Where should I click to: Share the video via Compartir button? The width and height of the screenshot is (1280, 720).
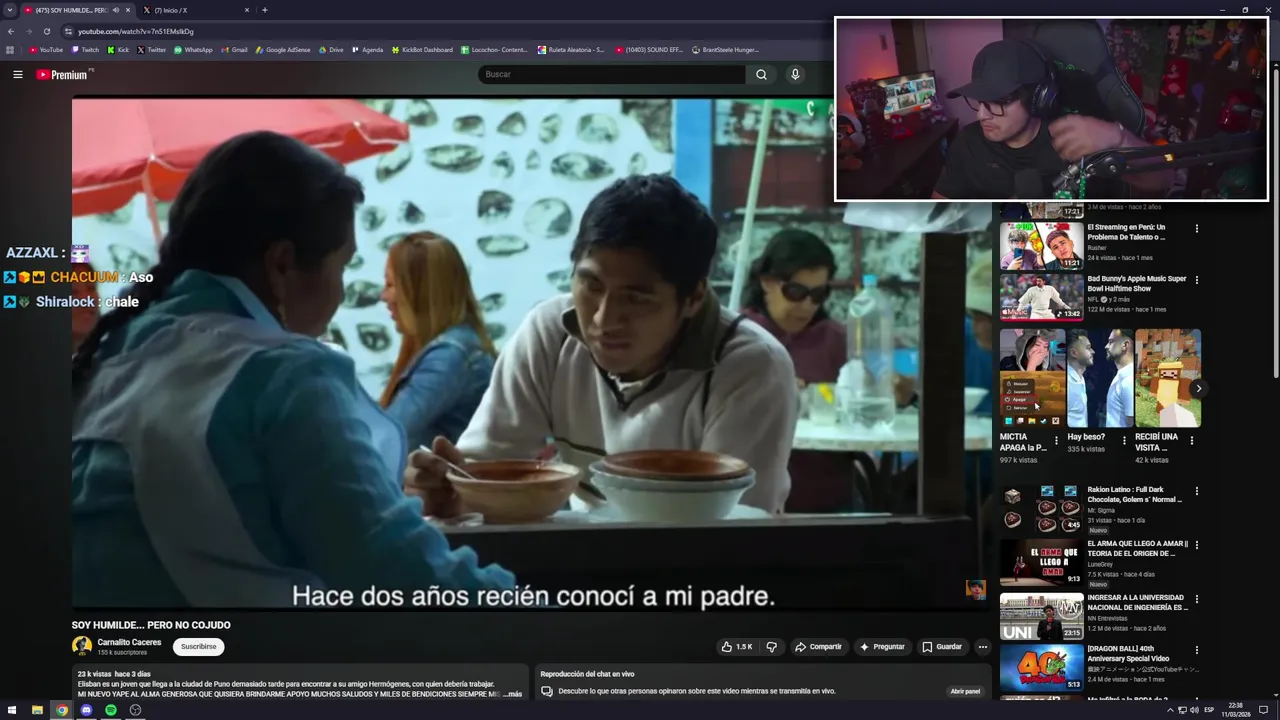(x=818, y=647)
